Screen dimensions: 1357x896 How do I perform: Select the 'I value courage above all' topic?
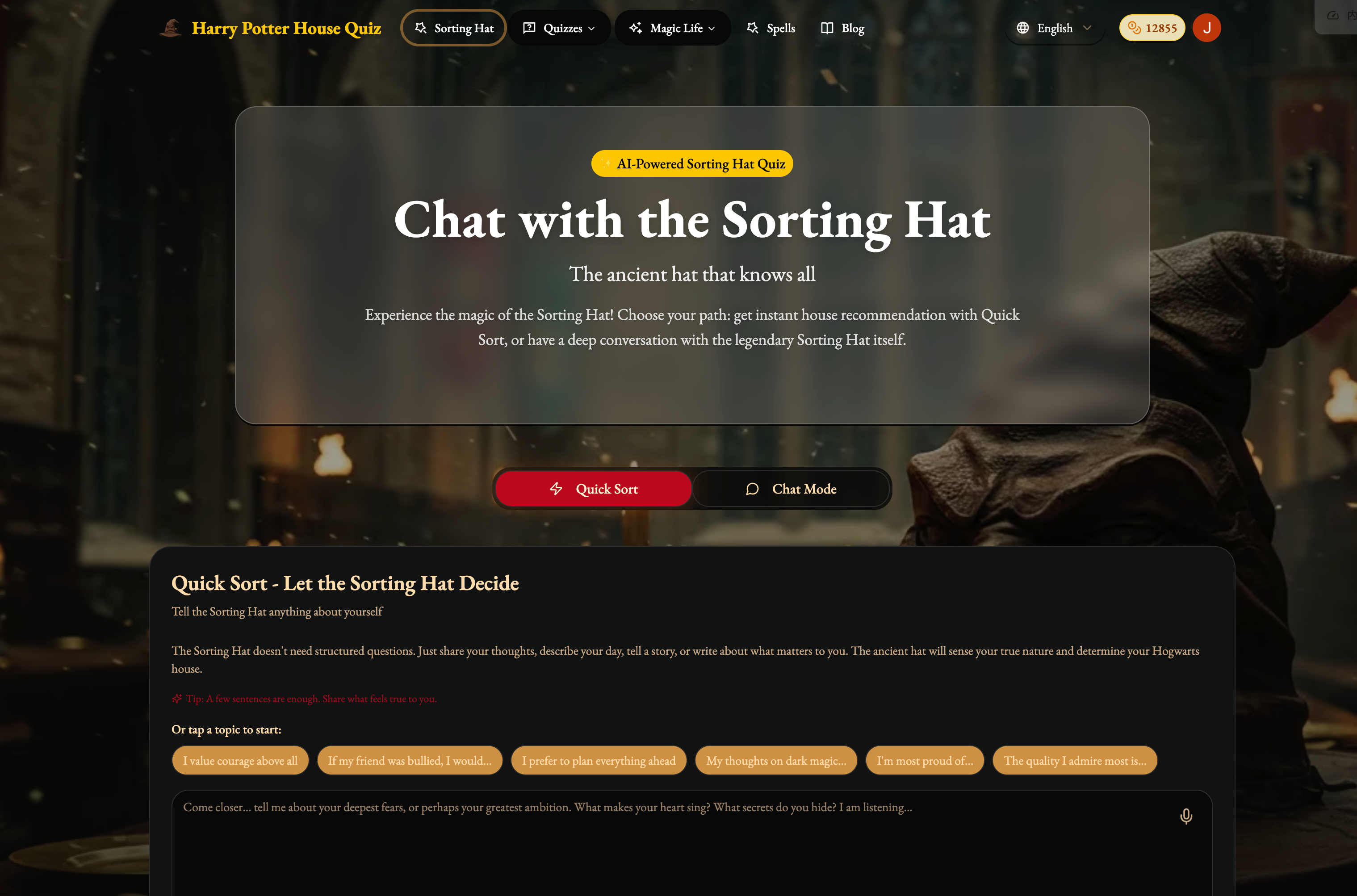(240, 761)
